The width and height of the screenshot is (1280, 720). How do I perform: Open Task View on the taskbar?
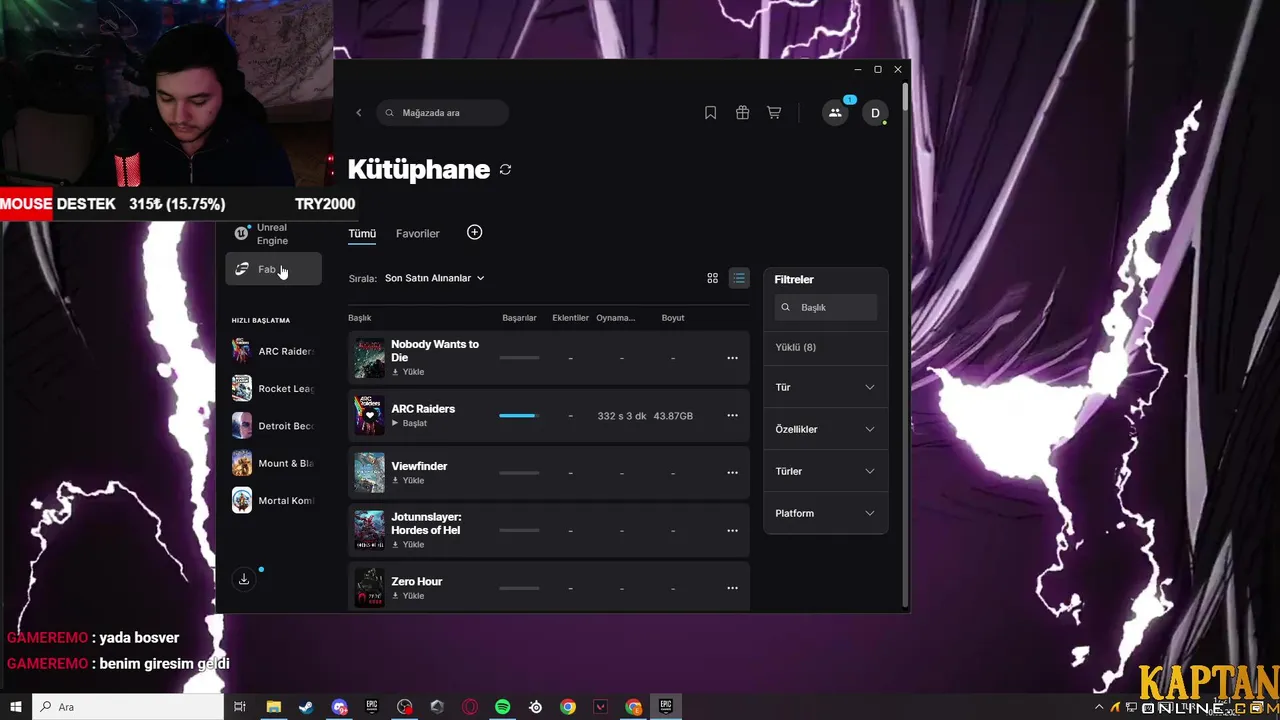240,707
